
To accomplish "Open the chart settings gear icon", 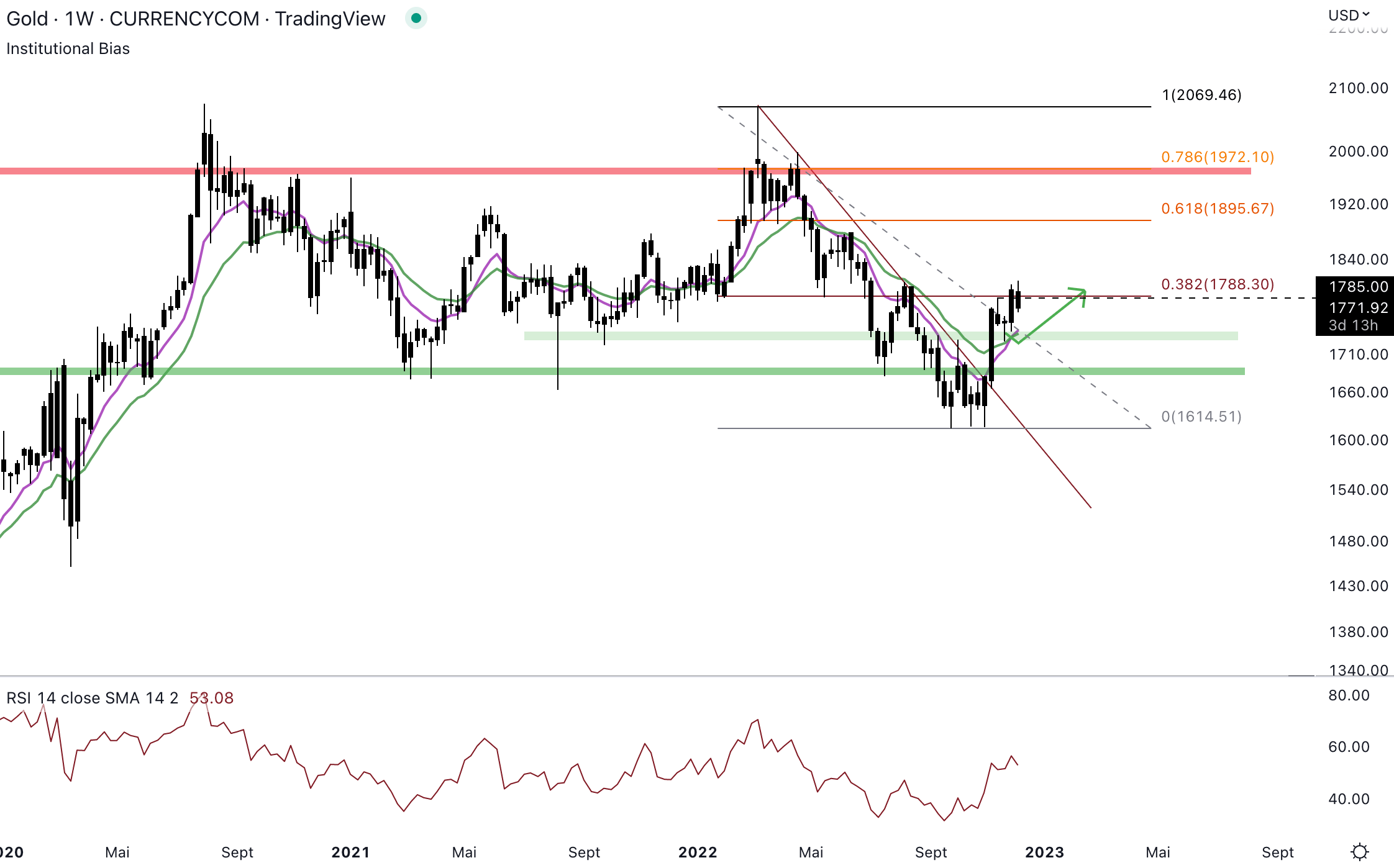I will (x=1360, y=851).
